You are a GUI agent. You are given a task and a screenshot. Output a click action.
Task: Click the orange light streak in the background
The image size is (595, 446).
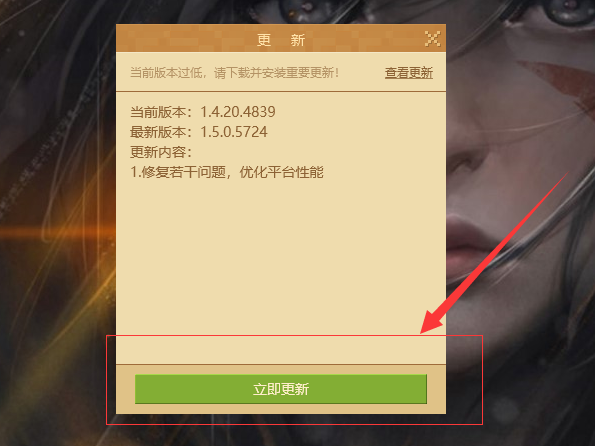(57, 232)
